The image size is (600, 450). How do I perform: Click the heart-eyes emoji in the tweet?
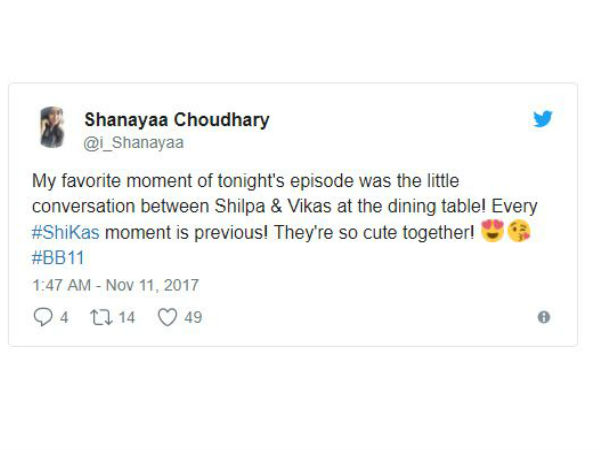tap(492, 231)
